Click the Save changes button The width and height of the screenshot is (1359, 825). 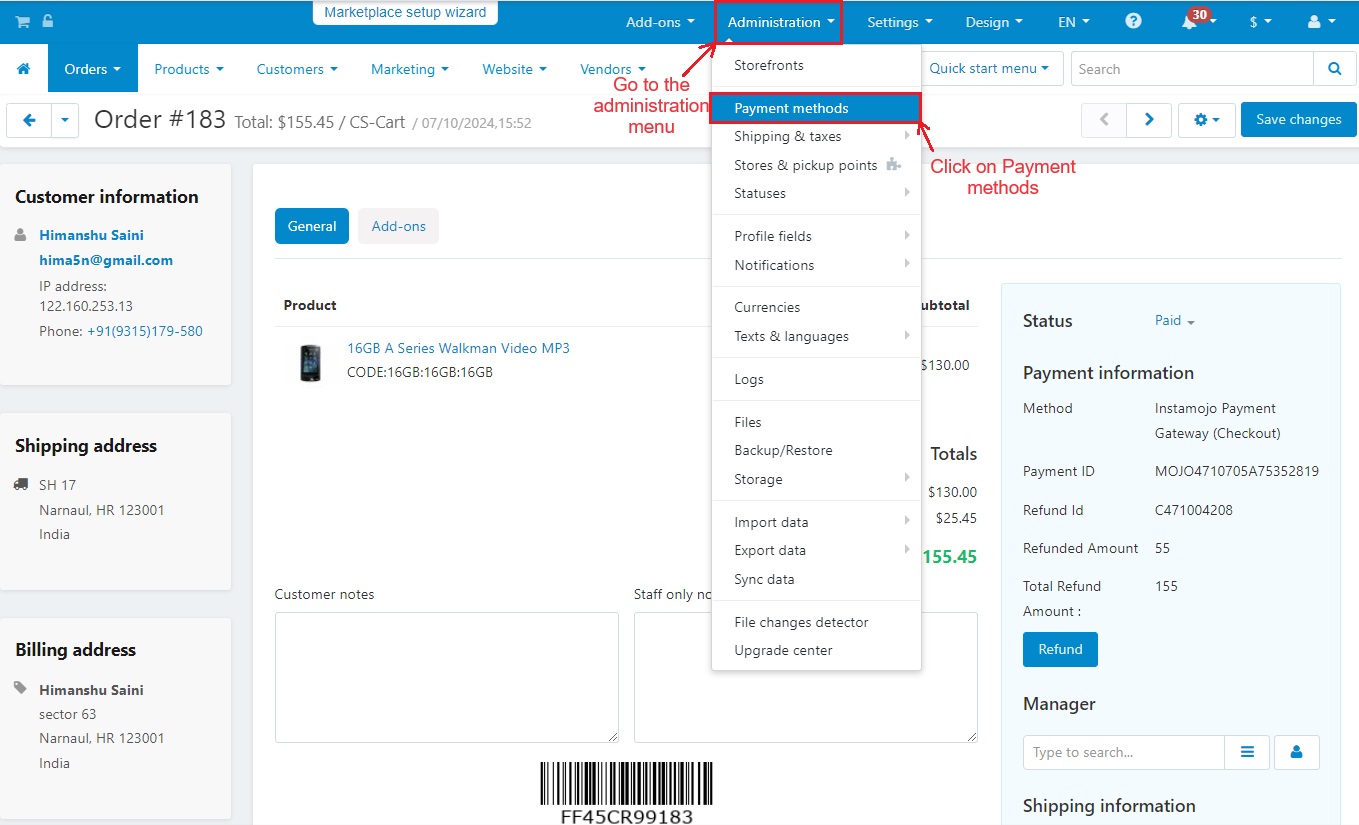[1298, 120]
